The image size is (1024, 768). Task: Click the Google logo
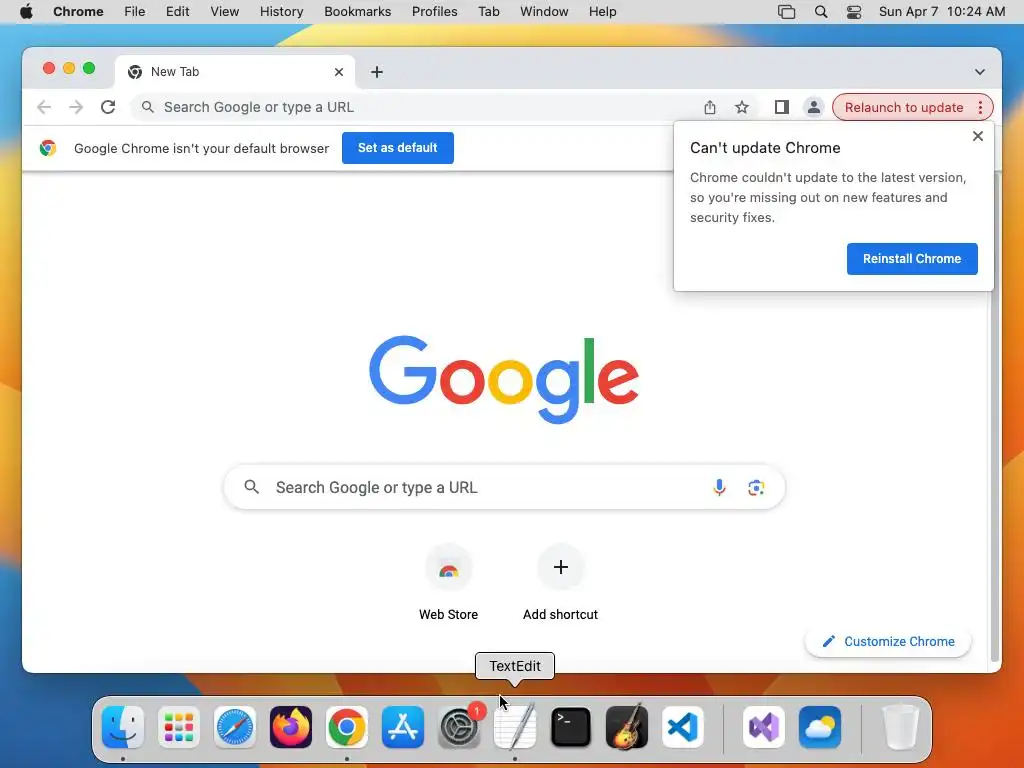pyautogui.click(x=504, y=379)
